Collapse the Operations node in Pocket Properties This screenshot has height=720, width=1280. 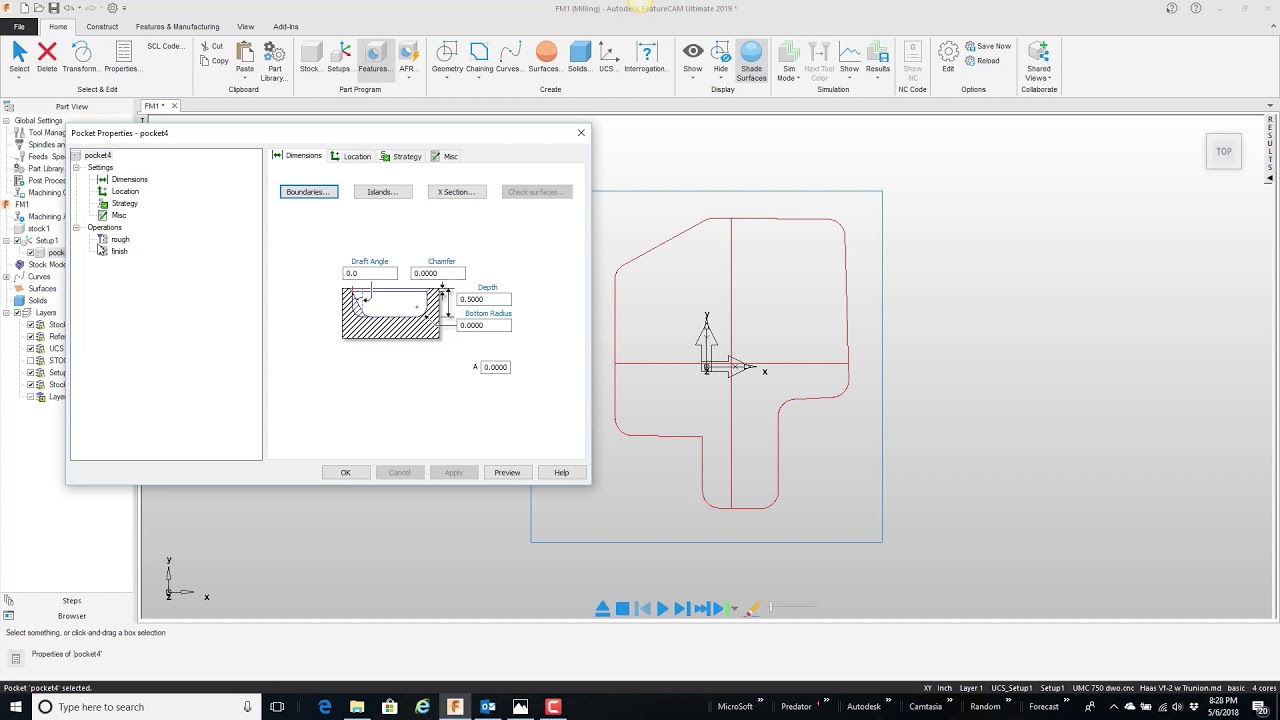click(77, 228)
